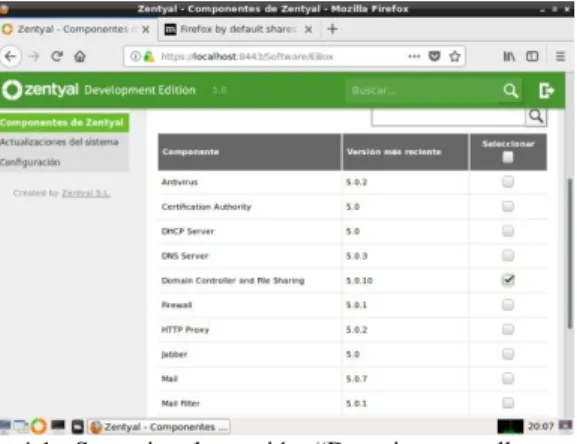Click the HTTP Proxy row name
This screenshot has height=444, width=577.
185,330
